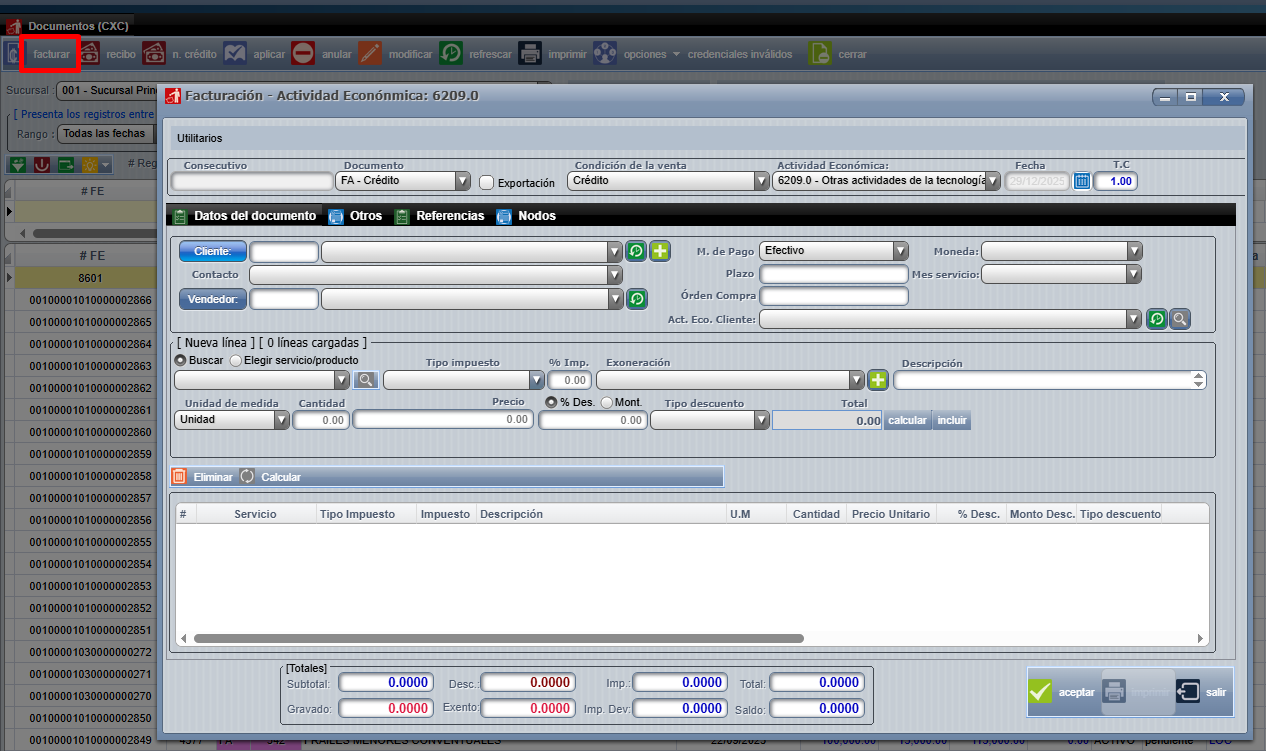Enable the Exportación checkbox
Viewport: 1266px width, 751px height.
pos(487,182)
